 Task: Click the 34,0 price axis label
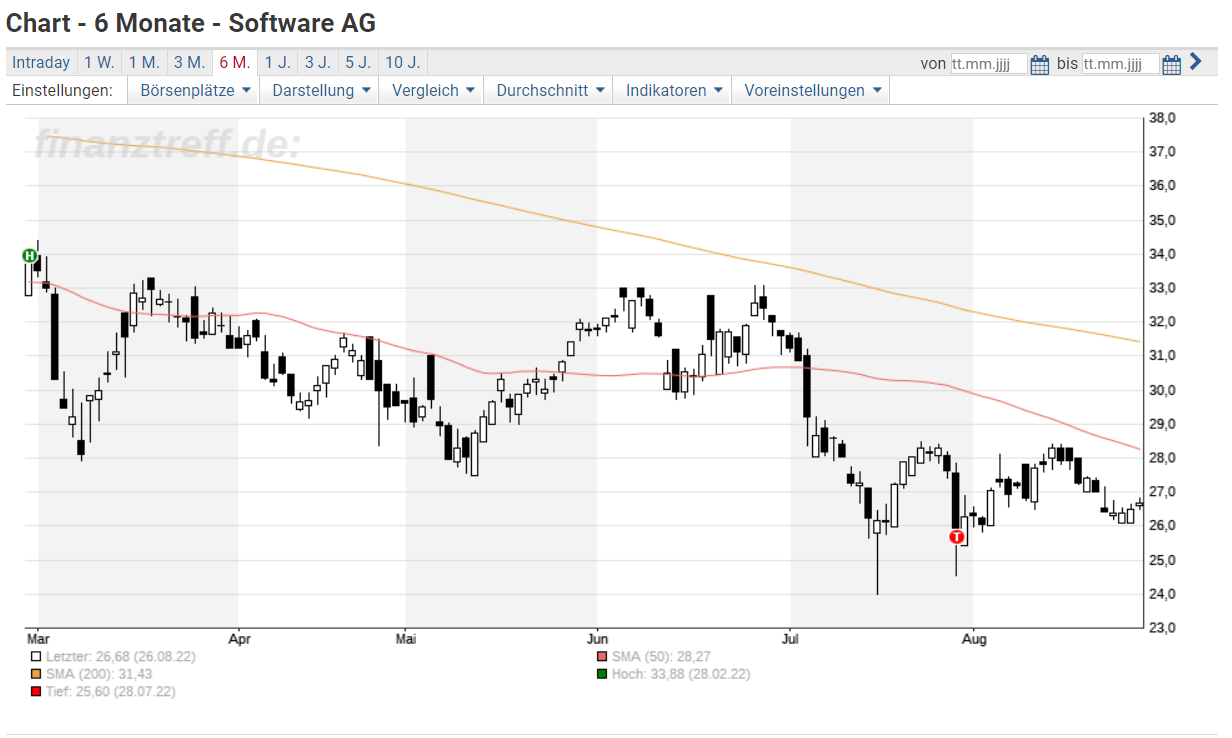pyautogui.click(x=1162, y=254)
